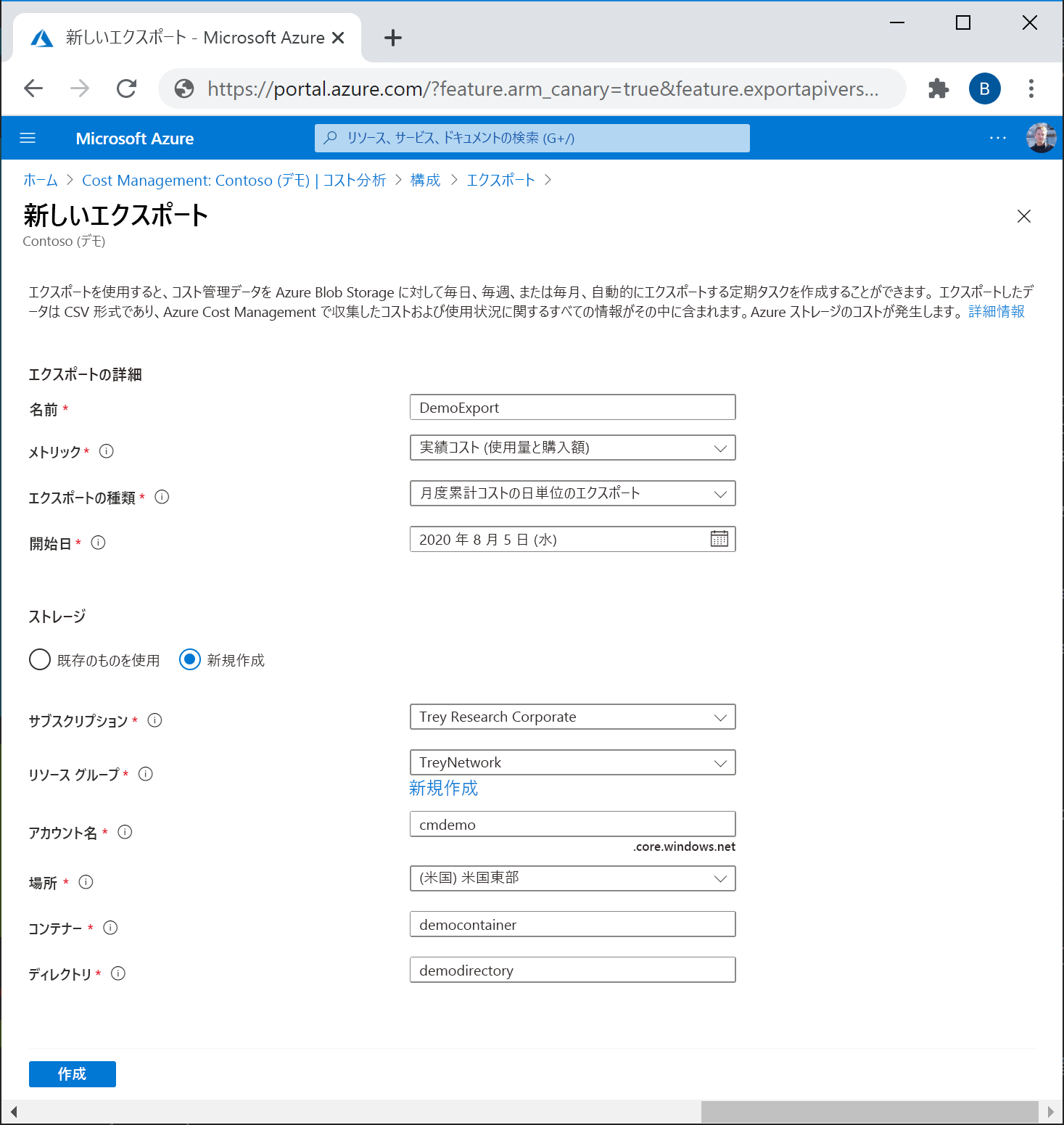This screenshot has width=1064, height=1125.
Task: Open the メトリック dropdown
Action: pos(573,448)
